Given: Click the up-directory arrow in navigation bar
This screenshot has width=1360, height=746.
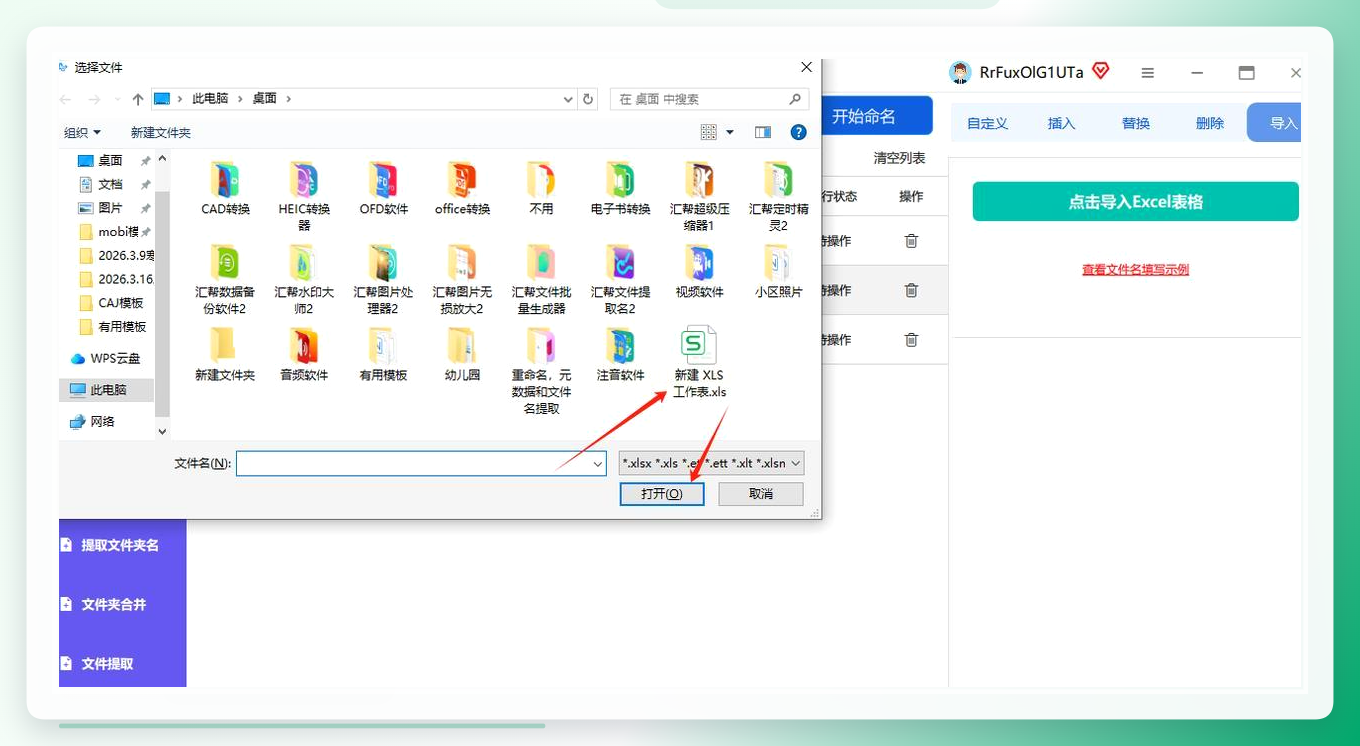Looking at the screenshot, I should click(137, 99).
